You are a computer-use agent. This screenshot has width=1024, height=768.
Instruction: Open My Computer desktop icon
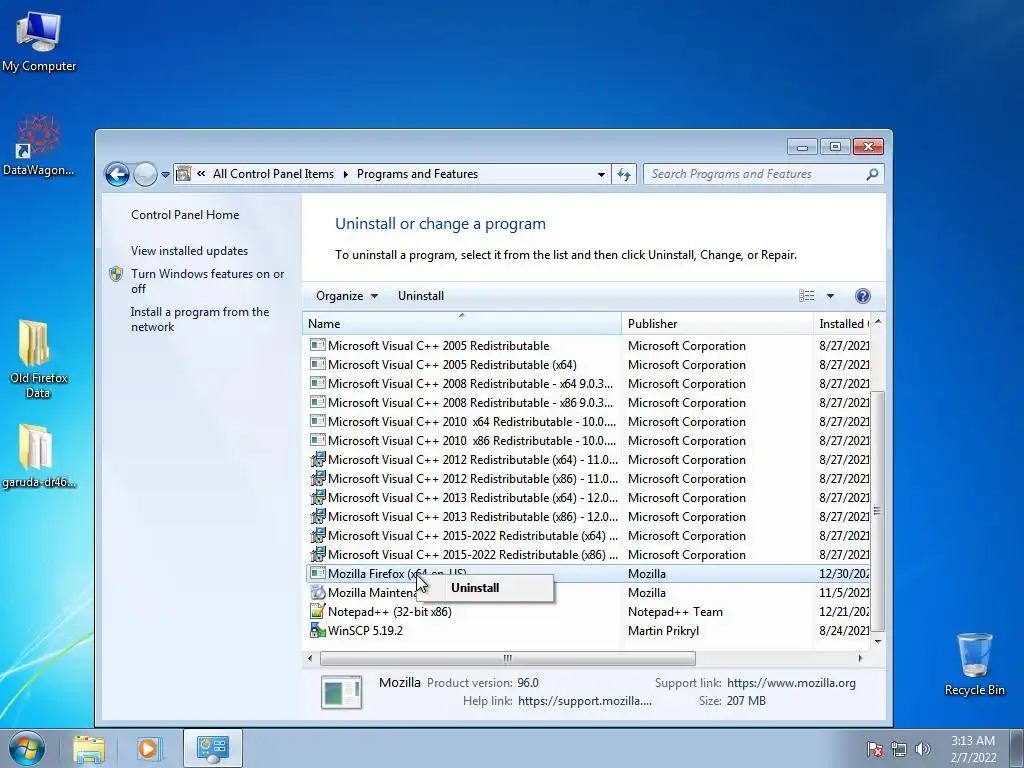pyautogui.click(x=39, y=40)
